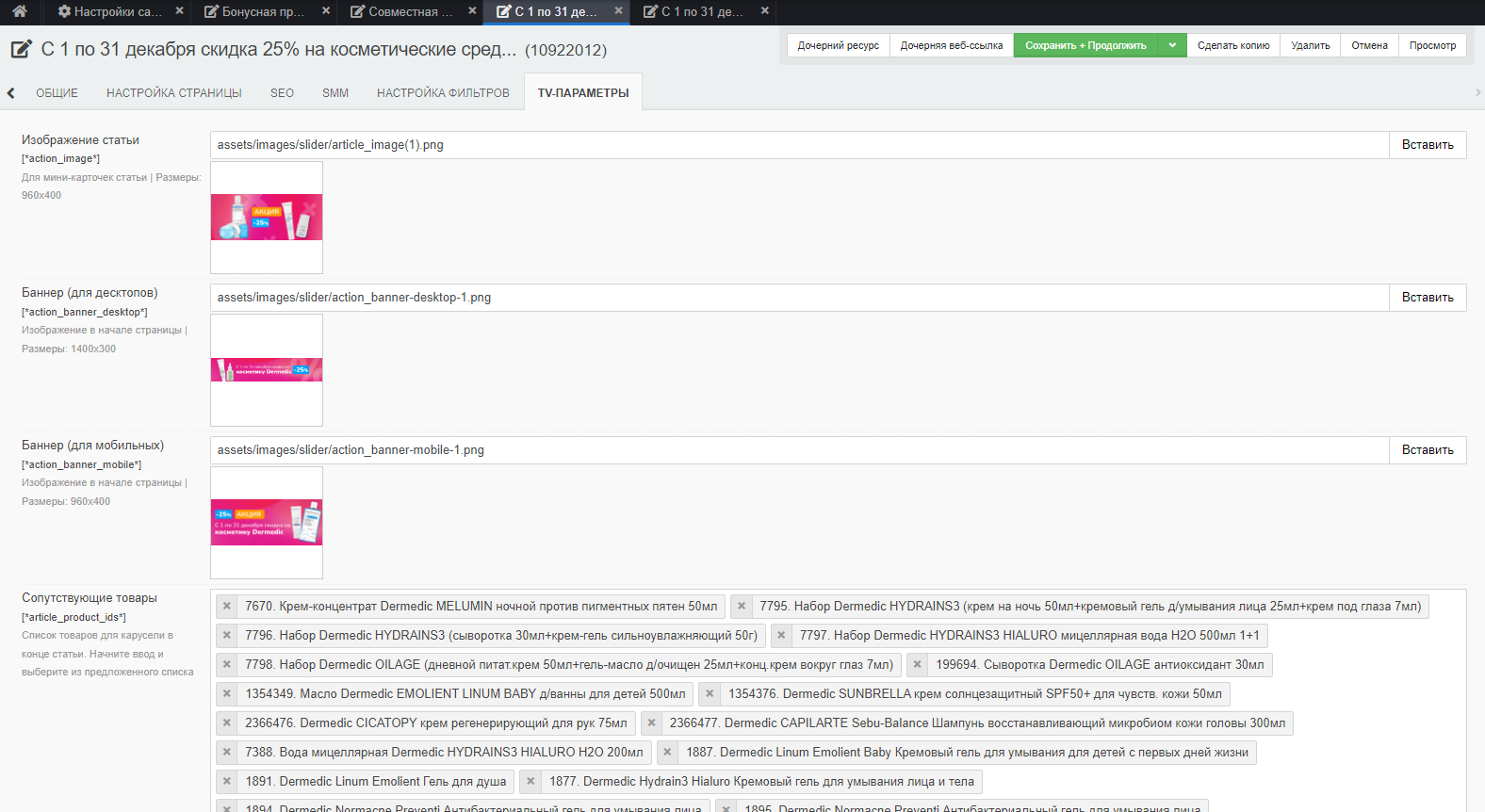Click the Отмена button

1370,45
